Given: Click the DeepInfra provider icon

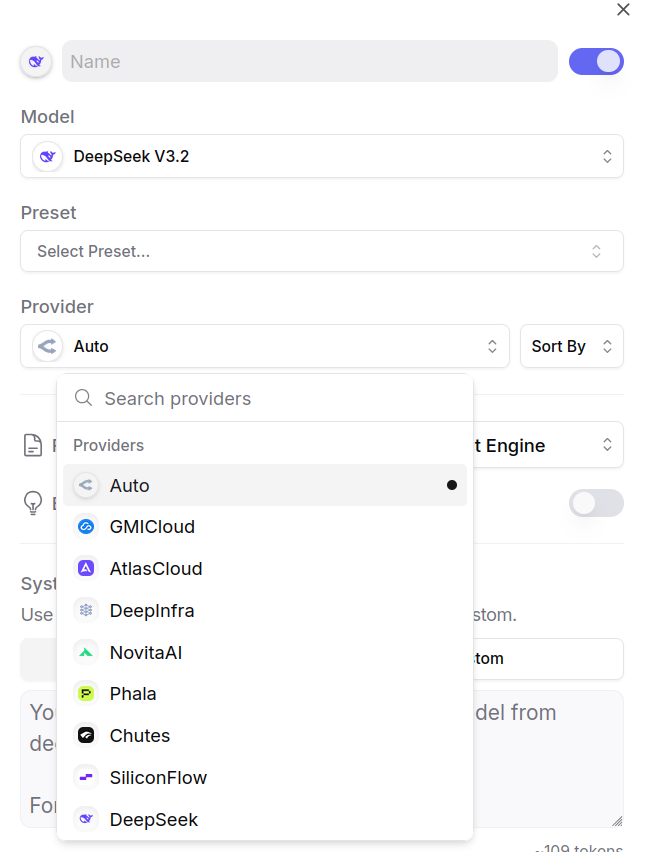Looking at the screenshot, I should coord(86,611).
